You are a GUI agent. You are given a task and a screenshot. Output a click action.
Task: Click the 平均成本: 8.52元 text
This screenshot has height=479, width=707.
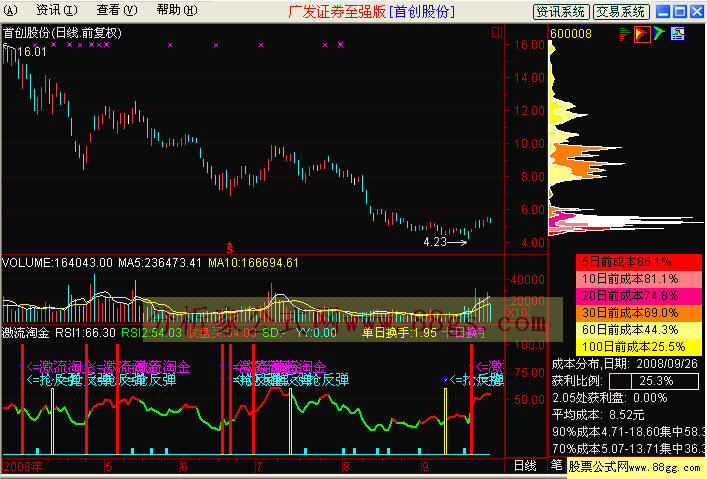598,415
